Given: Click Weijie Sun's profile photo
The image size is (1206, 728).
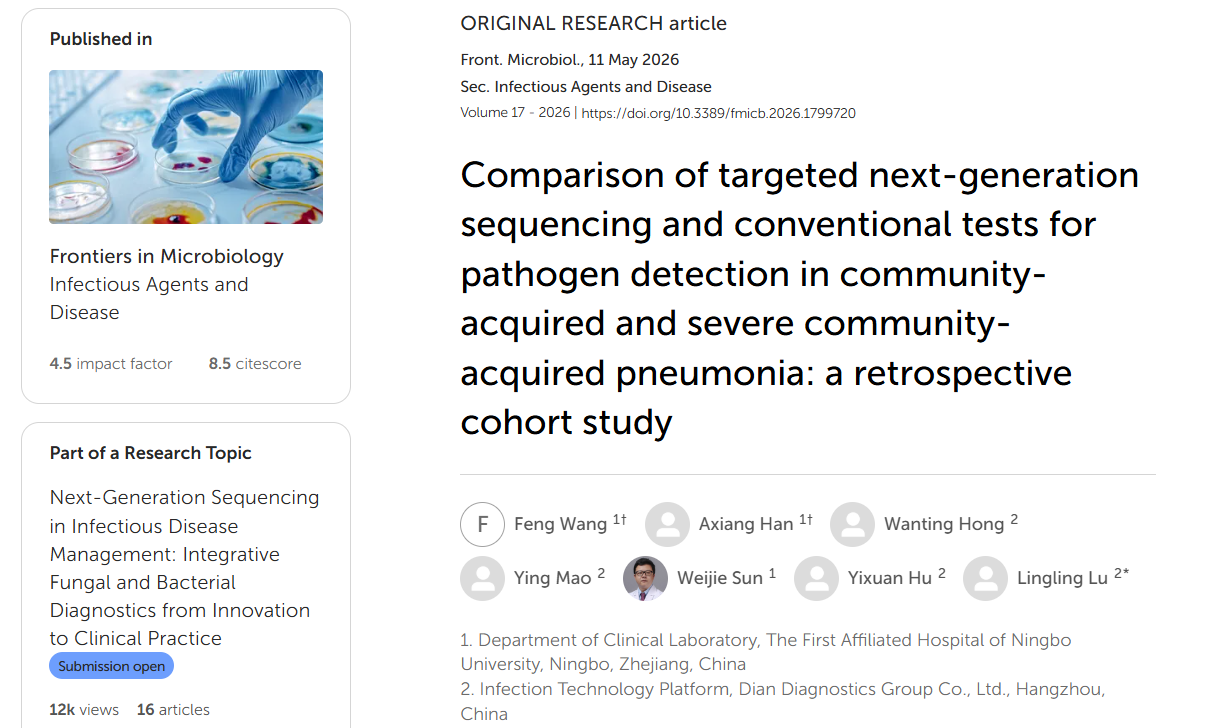Looking at the screenshot, I should tap(645, 578).
